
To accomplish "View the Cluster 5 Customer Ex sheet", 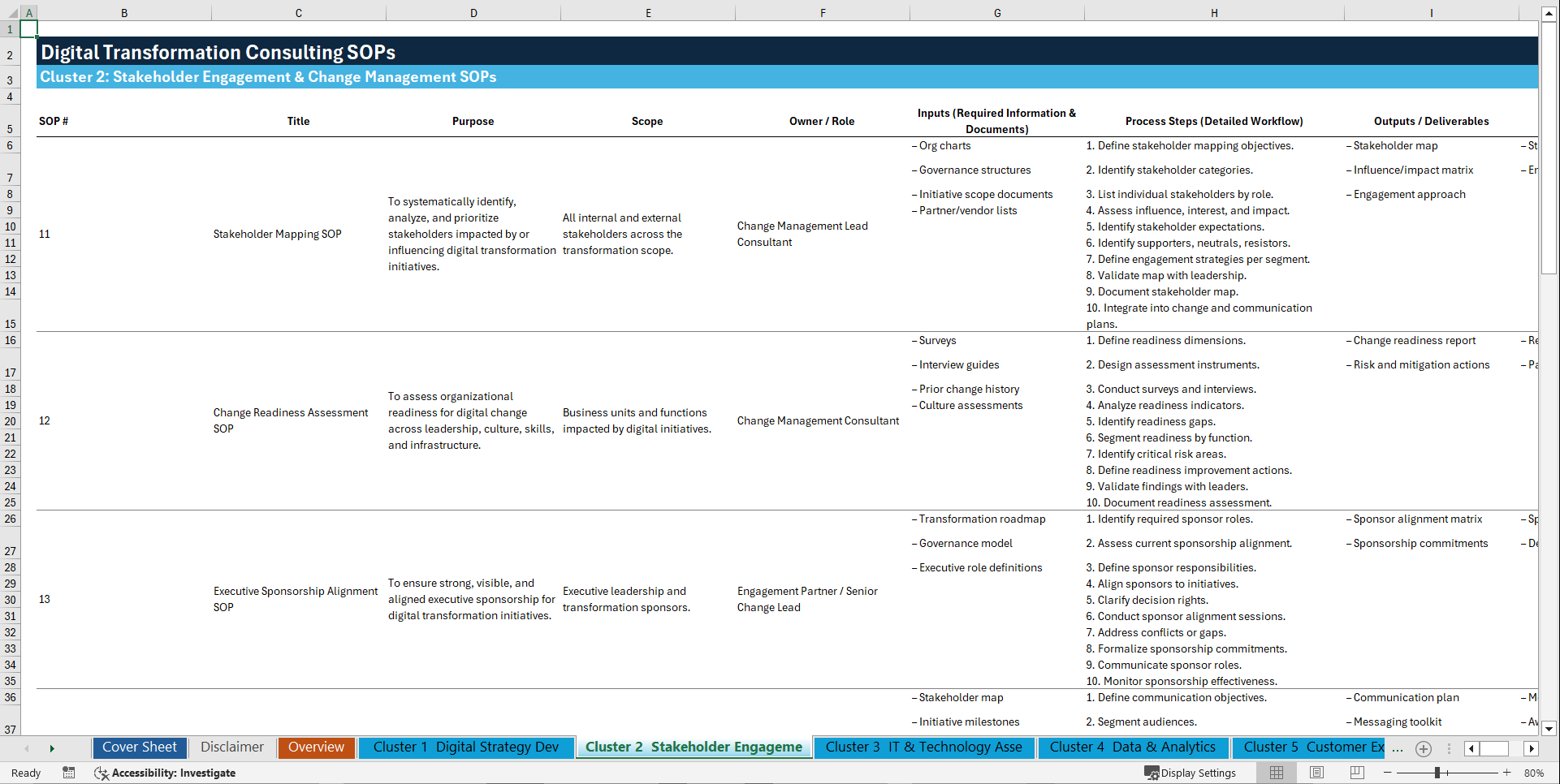I will 1308,747.
